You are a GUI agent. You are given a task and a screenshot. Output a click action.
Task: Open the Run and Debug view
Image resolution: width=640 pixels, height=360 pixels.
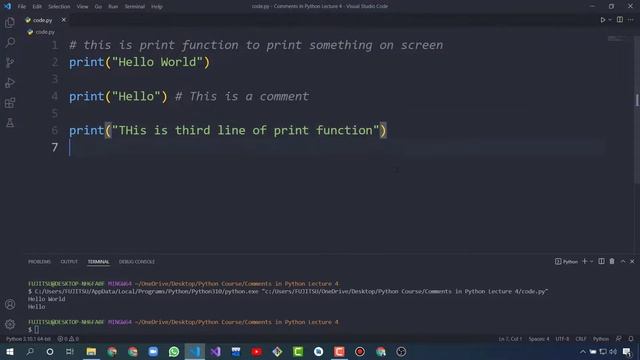tap(10, 82)
